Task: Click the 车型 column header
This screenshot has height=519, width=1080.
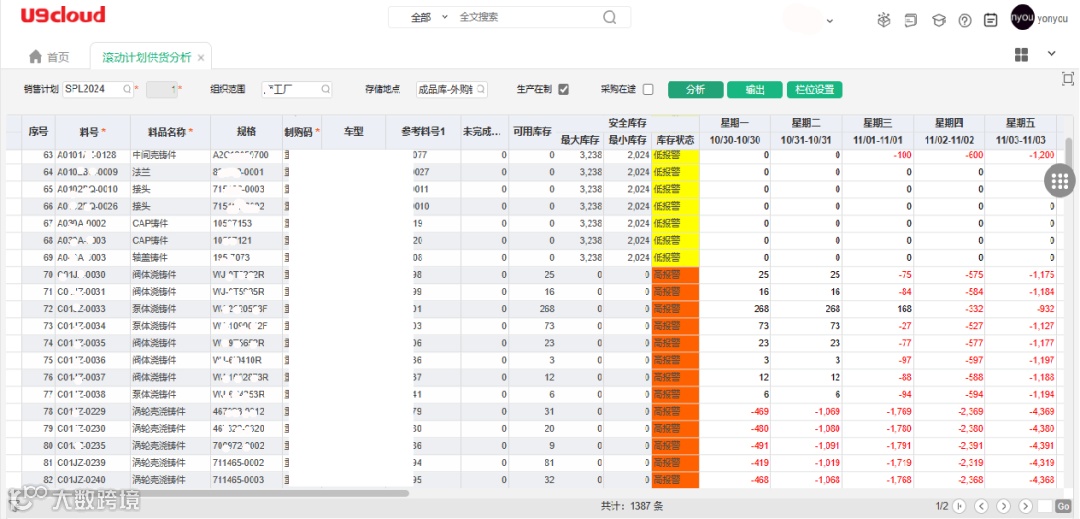Action: pos(353,131)
